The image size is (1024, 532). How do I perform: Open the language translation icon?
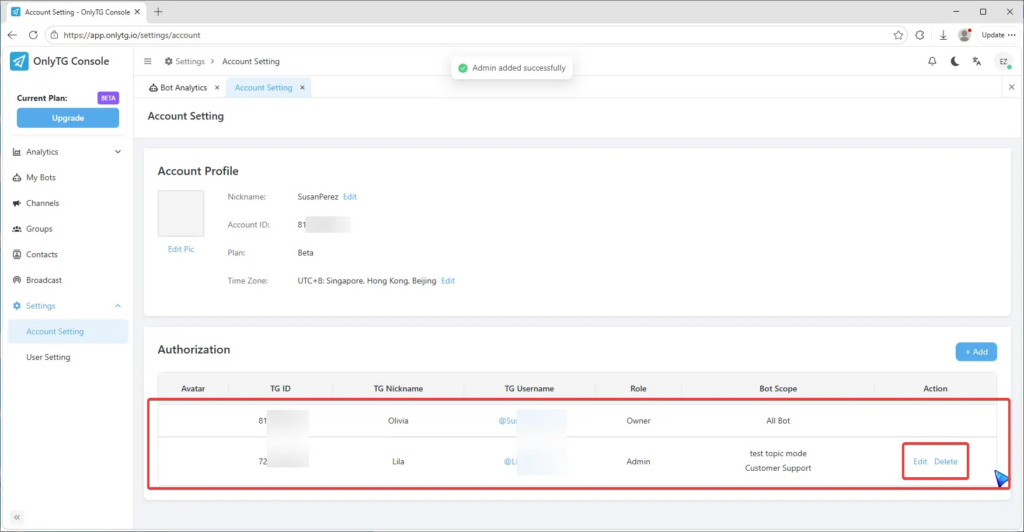pyautogui.click(x=976, y=62)
